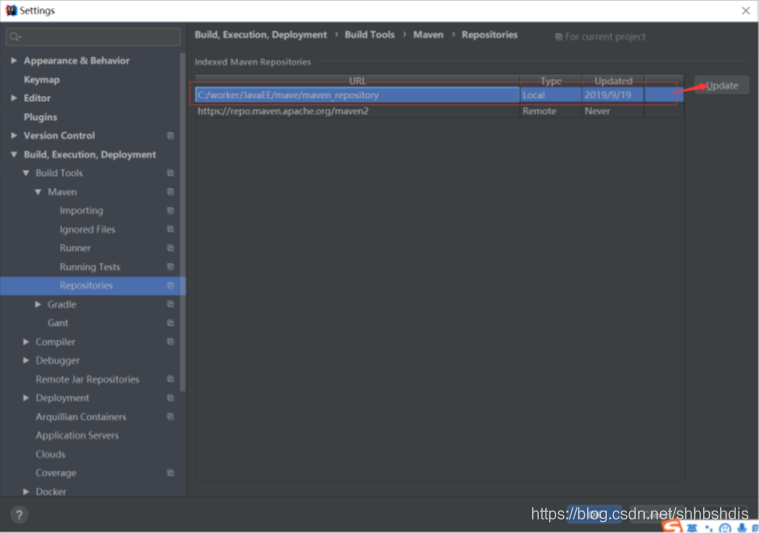
Task: Click Build, Execution, Deployment in breadcrumb
Action: tap(260, 35)
